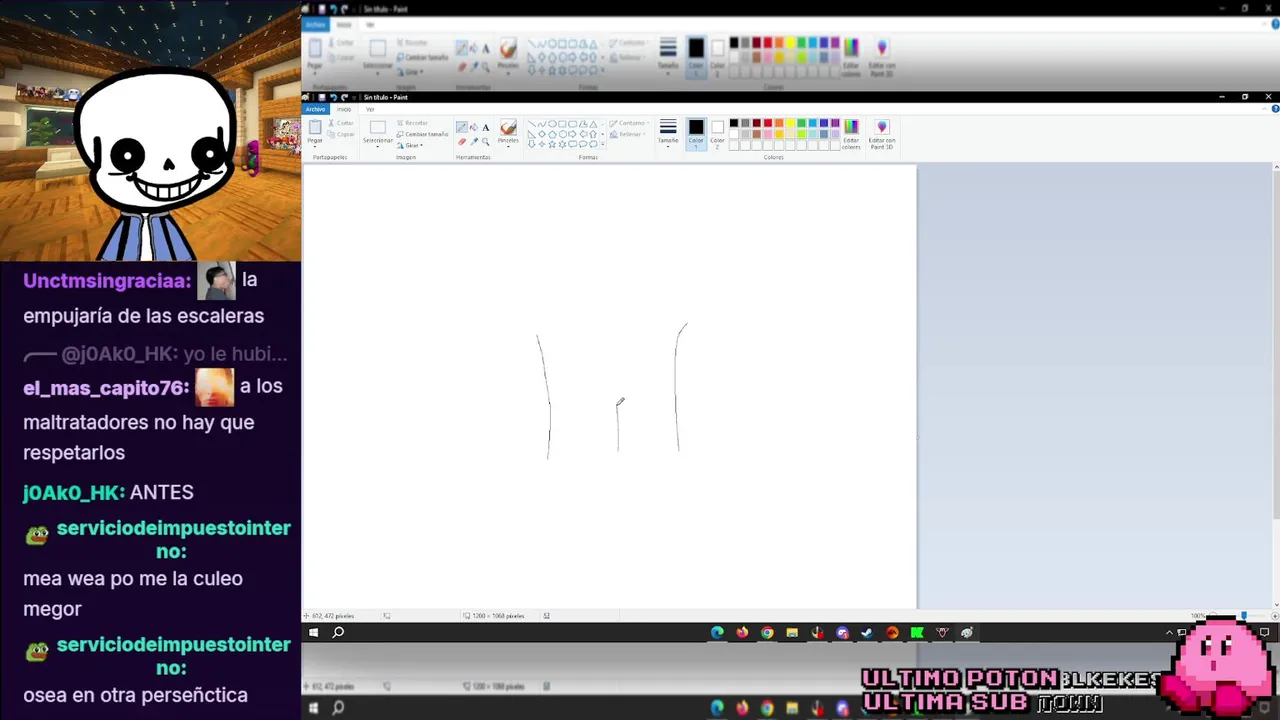Click Undo arrow in front Paint title bar

pyautogui.click(x=333, y=97)
